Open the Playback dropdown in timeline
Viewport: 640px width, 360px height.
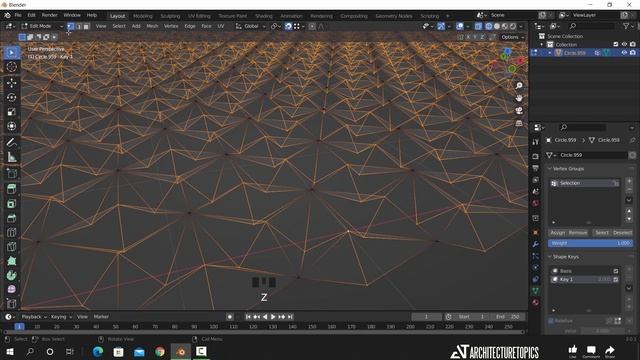click(33, 317)
